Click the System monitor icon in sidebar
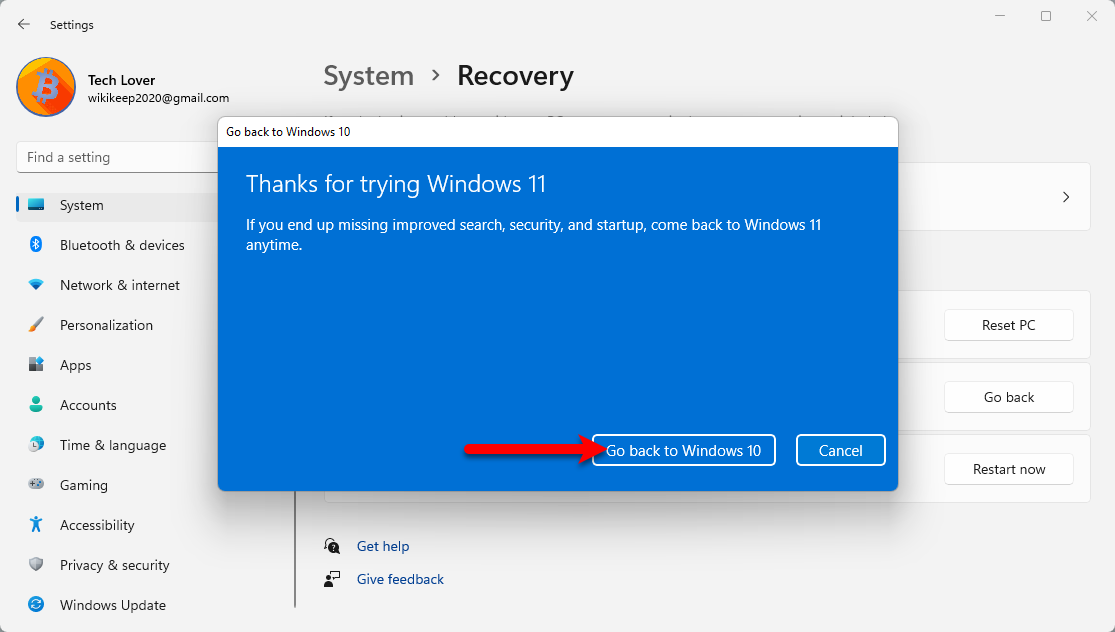Screen dimensions: 1115x632 coord(36,205)
